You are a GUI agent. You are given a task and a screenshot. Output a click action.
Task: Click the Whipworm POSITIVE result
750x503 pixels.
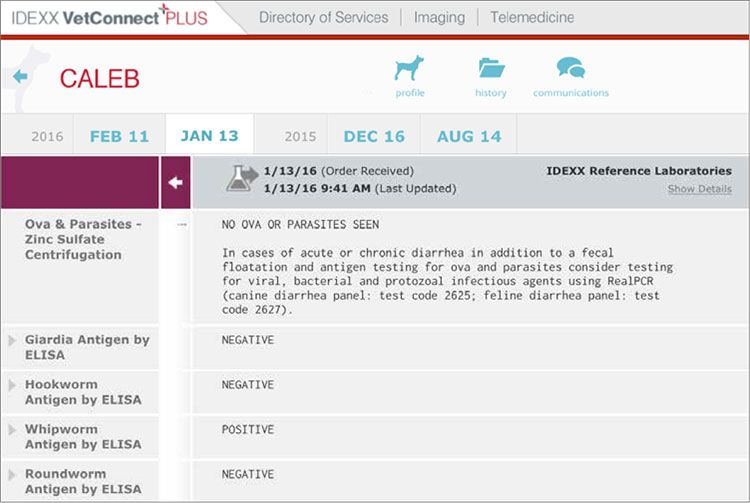tap(248, 429)
